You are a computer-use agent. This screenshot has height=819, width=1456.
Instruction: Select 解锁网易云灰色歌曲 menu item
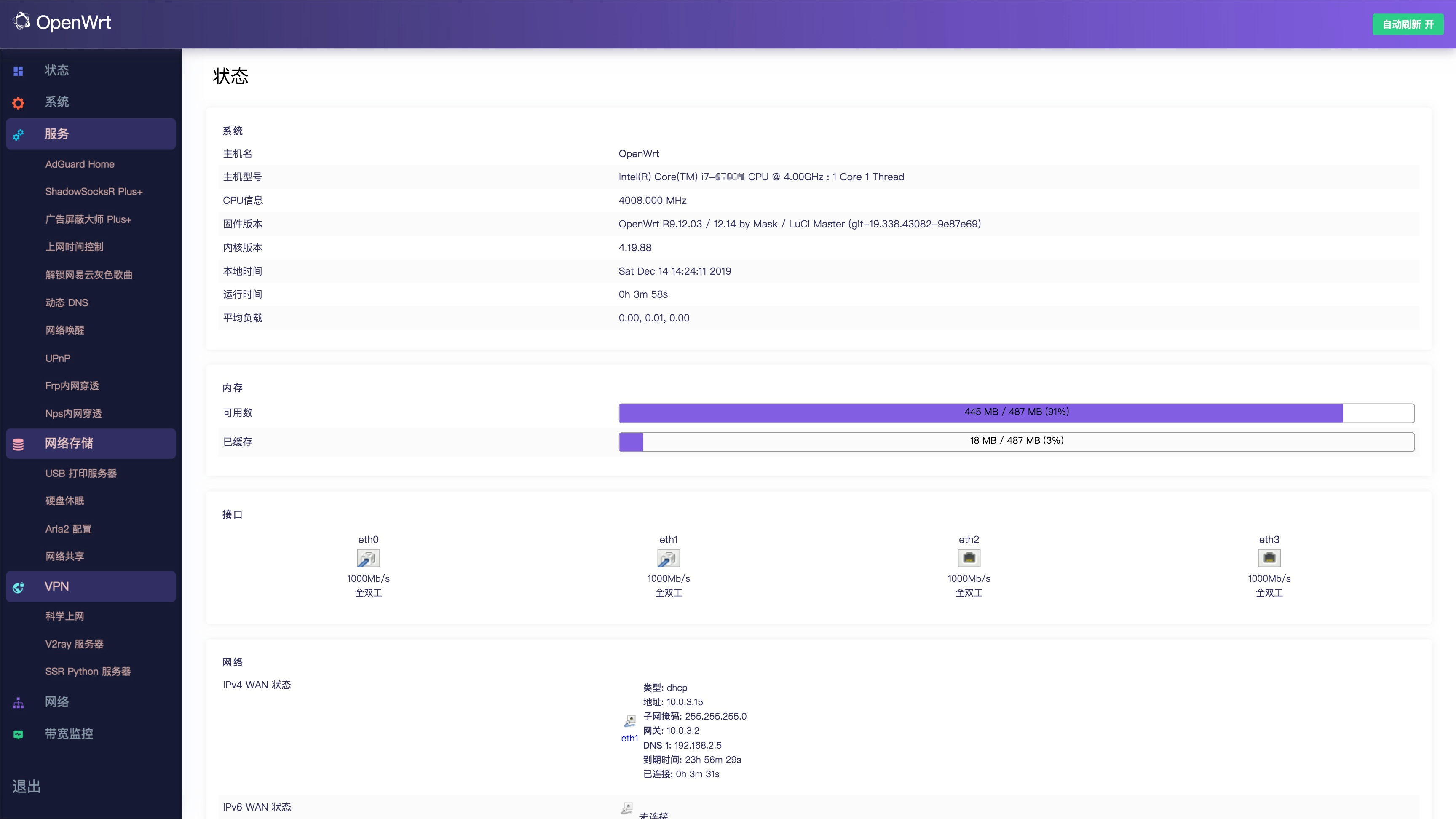tap(89, 275)
